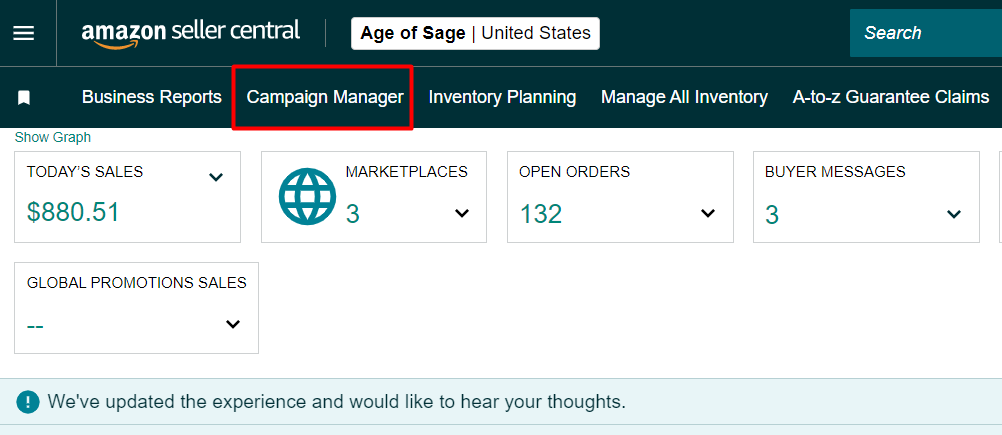This screenshot has width=1002, height=435.
Task: Expand the Marketplaces card dropdown
Action: (462, 213)
